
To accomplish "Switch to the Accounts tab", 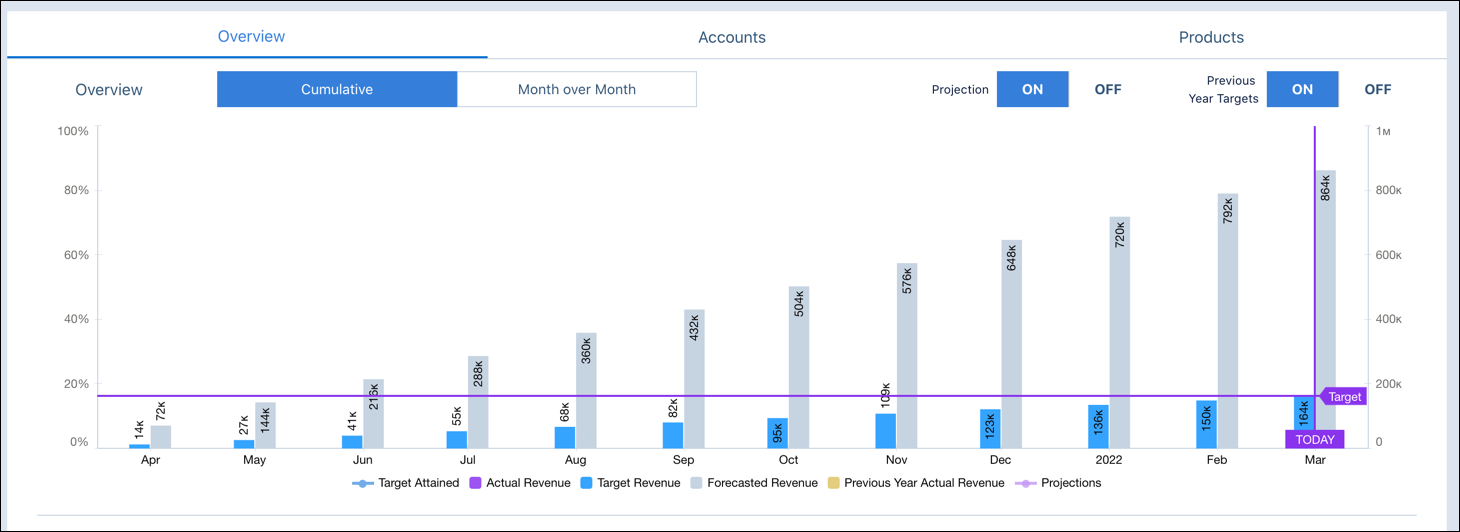I will click(x=731, y=37).
